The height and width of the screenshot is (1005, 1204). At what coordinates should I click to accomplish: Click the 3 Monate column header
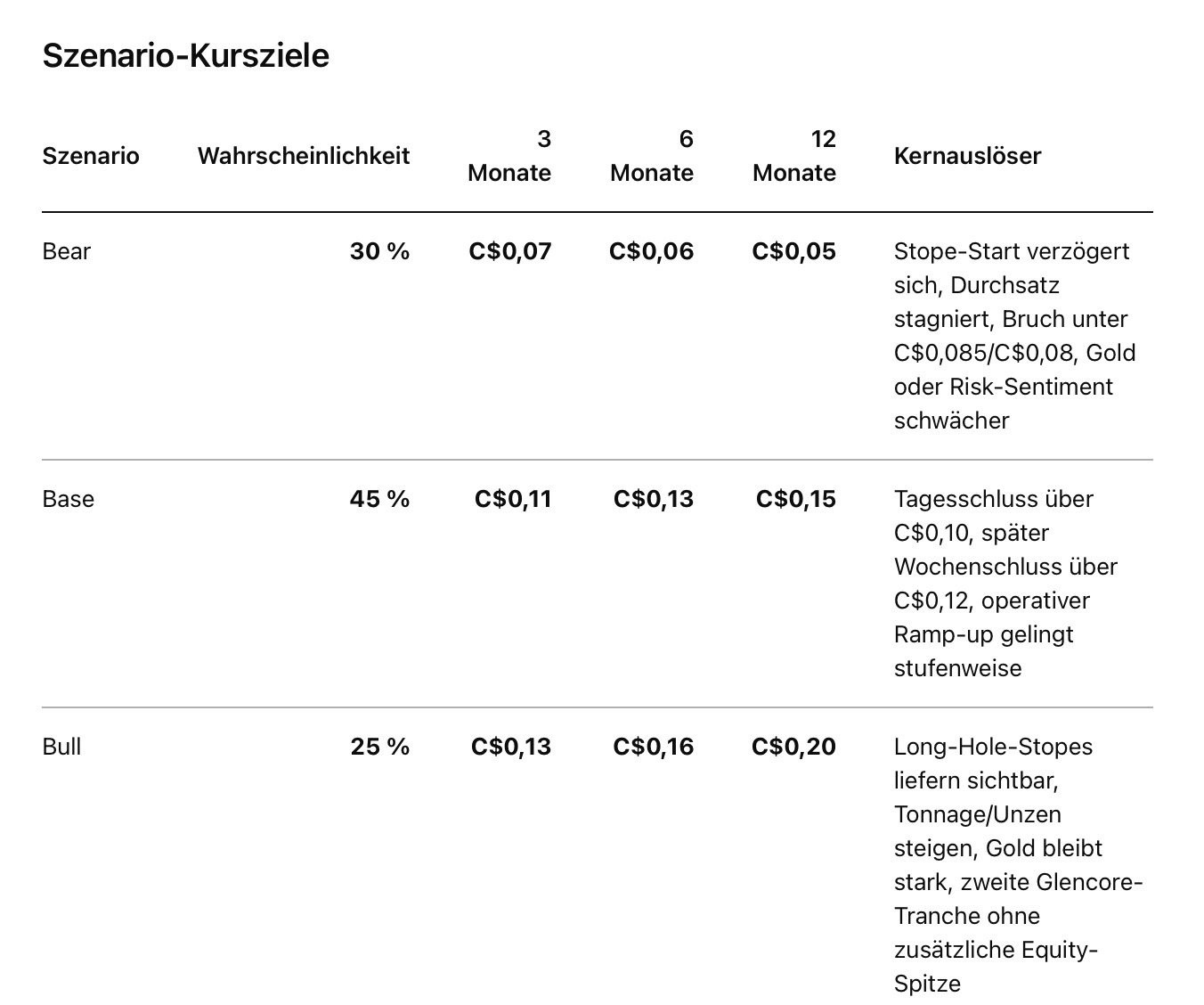click(x=509, y=156)
